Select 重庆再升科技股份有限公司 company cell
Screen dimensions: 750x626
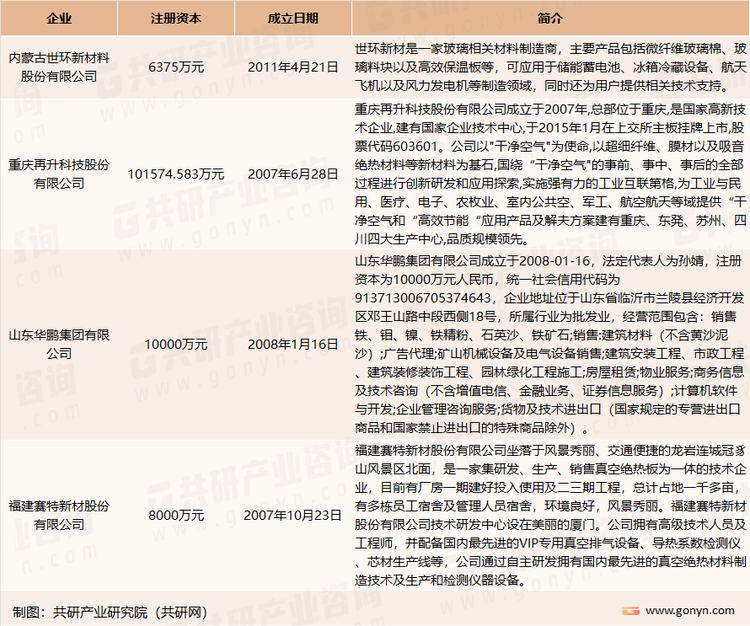pyautogui.click(x=59, y=174)
